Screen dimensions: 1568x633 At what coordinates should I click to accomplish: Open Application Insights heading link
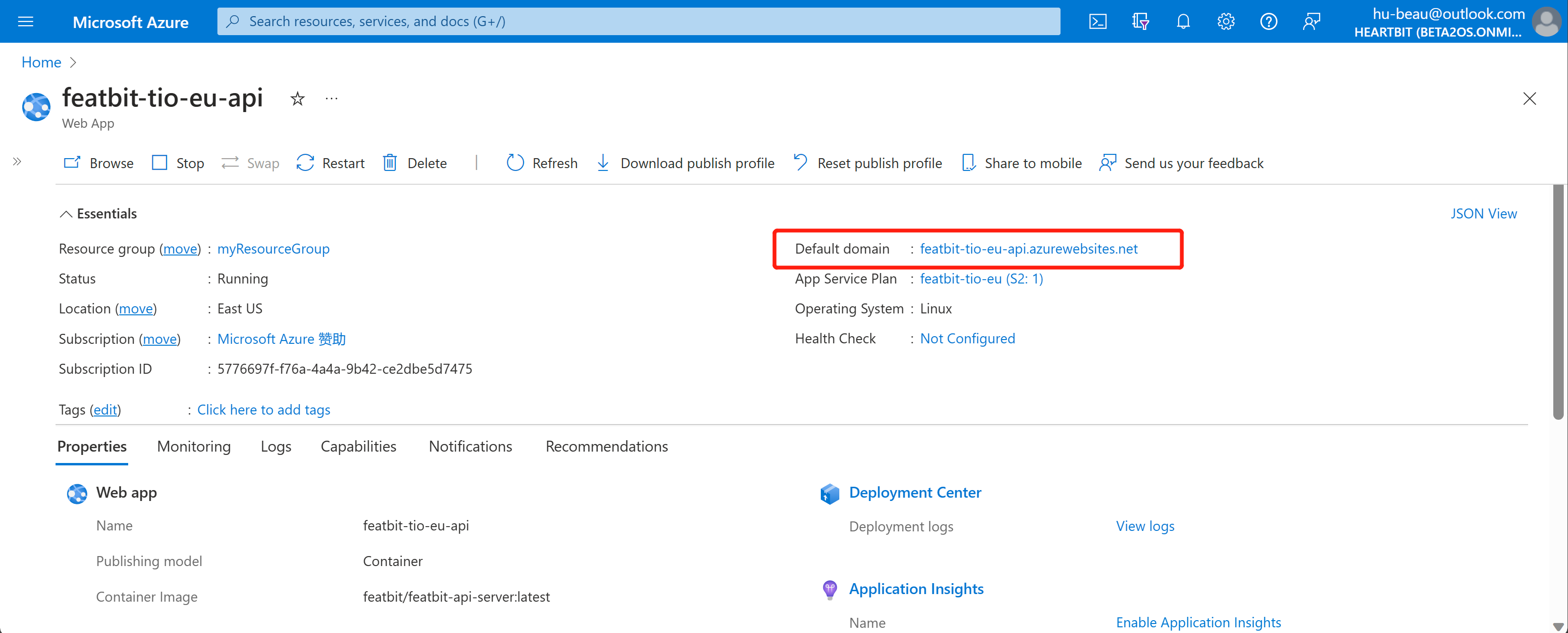pos(916,588)
